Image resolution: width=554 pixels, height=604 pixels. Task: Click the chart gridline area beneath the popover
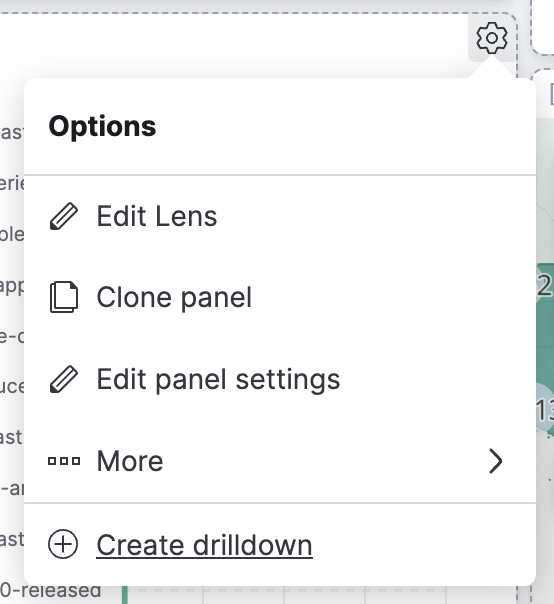click(324, 595)
